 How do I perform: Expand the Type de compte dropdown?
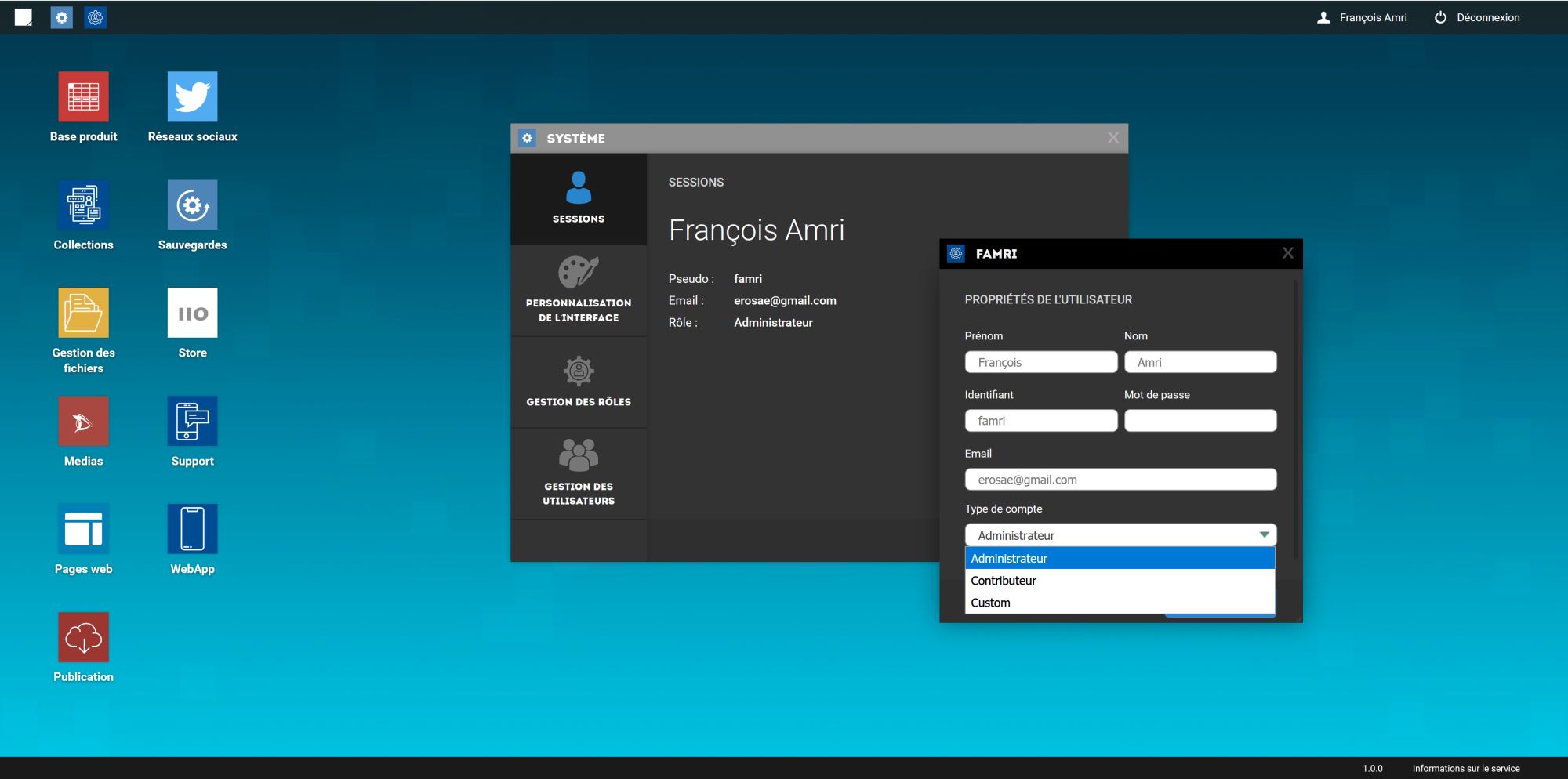point(1120,535)
